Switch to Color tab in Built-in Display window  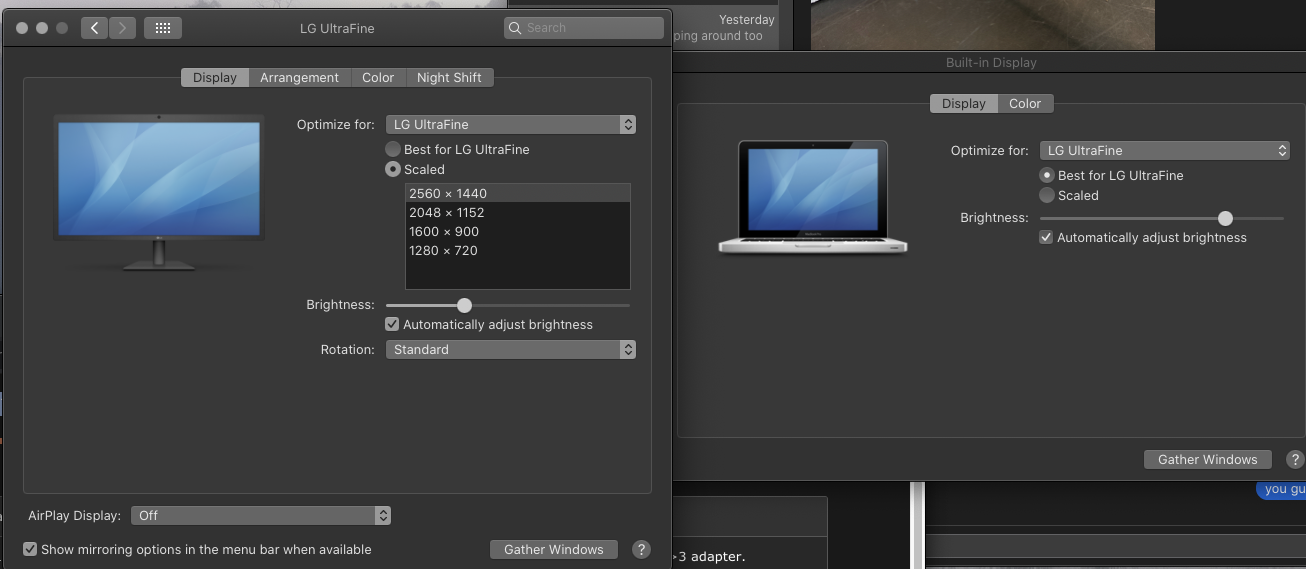(1025, 103)
